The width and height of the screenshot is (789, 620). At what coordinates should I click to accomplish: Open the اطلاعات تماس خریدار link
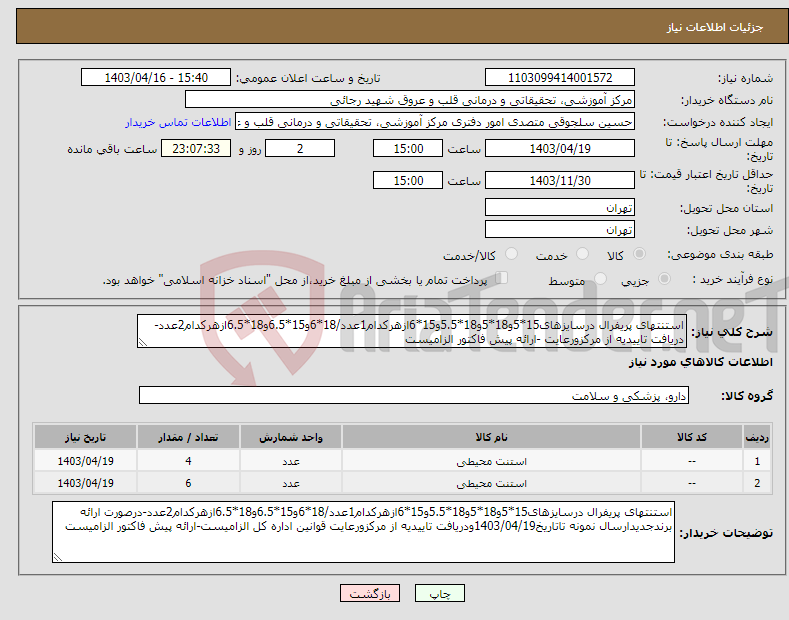[x=178, y=122]
